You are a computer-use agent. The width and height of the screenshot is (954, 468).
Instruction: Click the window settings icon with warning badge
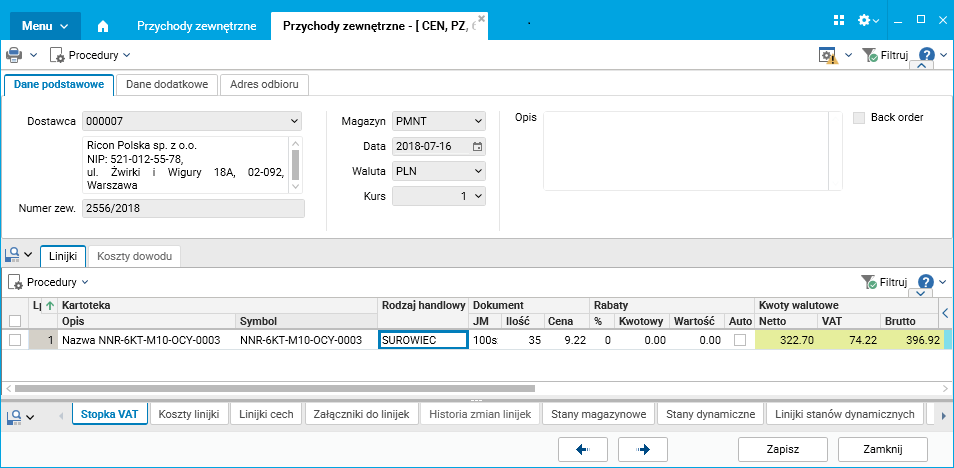[828, 56]
